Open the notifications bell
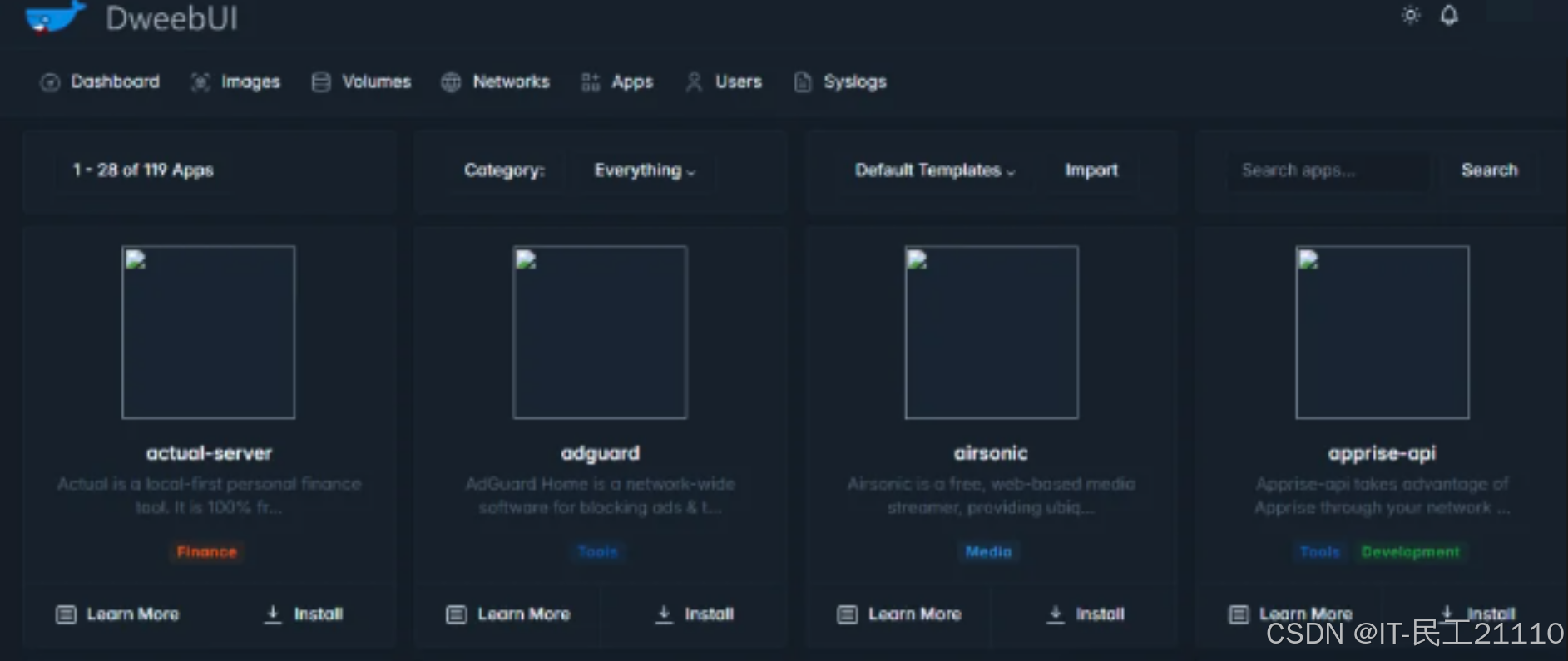Image resolution: width=1568 pixels, height=661 pixels. point(1449,15)
